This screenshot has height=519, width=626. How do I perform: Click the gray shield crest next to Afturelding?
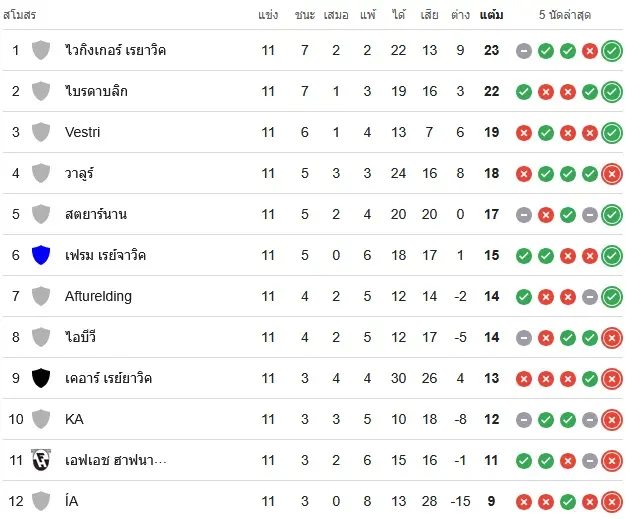tap(41, 296)
